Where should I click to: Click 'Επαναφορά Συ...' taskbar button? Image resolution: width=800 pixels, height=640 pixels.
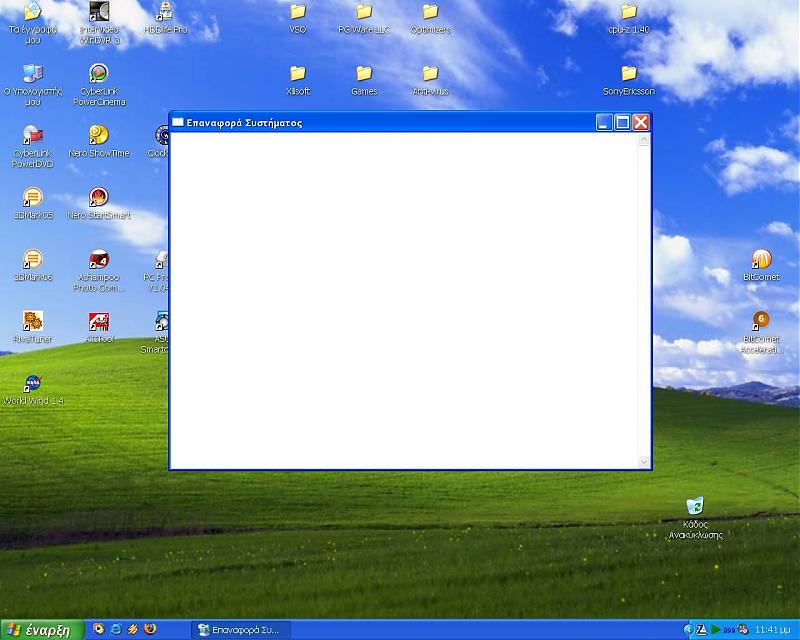[x=241, y=630]
